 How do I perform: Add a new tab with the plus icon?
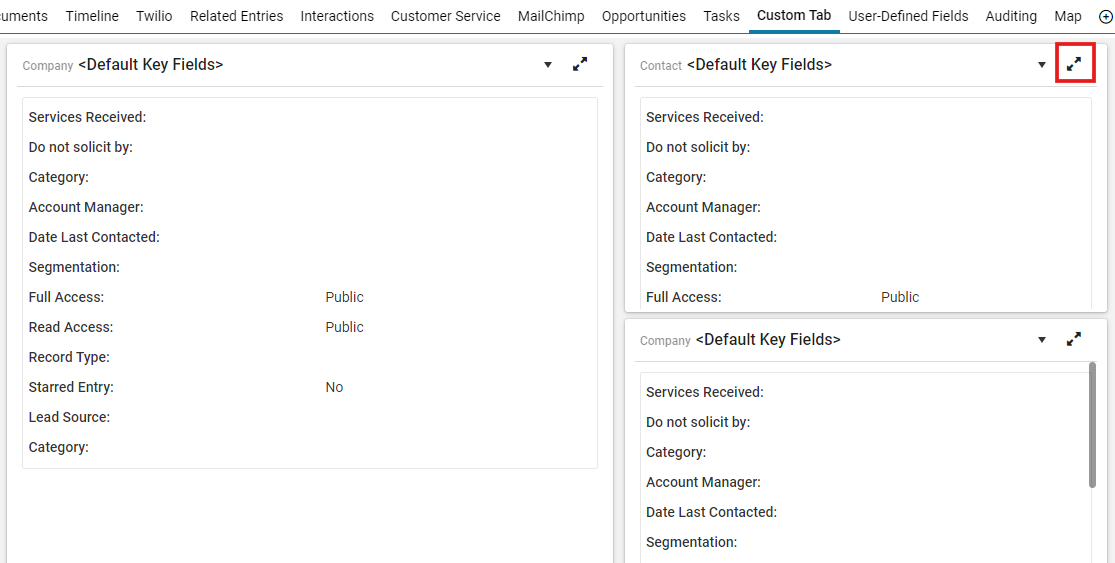[x=1106, y=16]
